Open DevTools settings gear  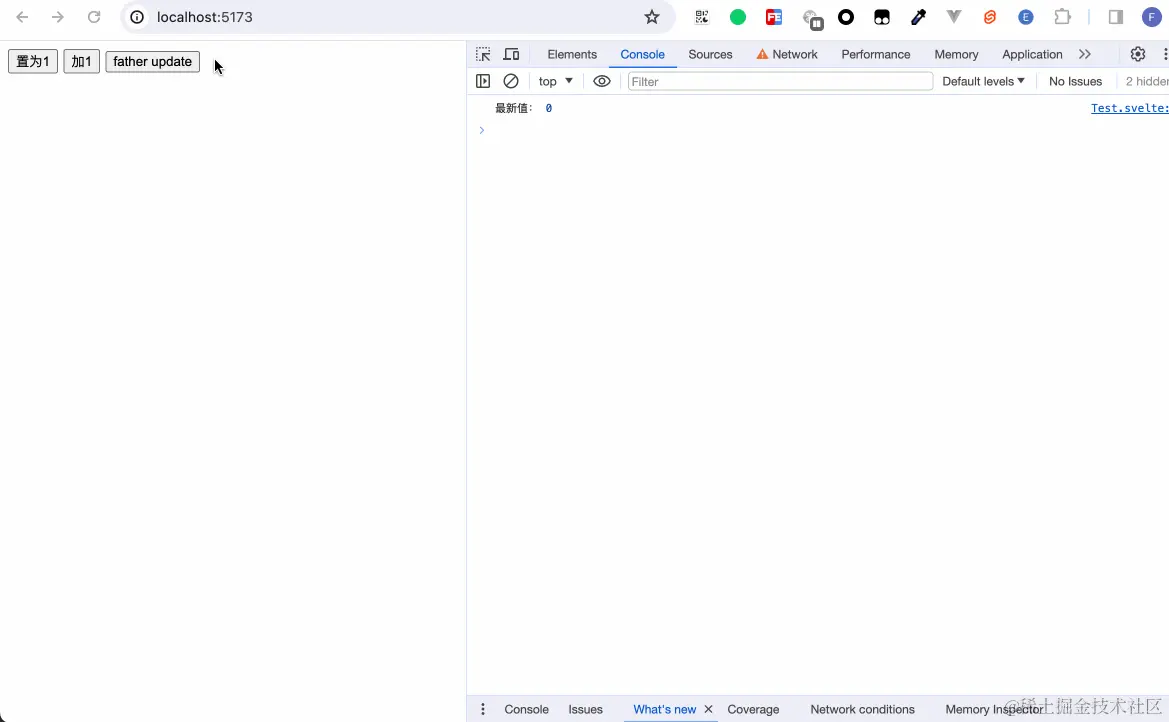(x=1138, y=54)
